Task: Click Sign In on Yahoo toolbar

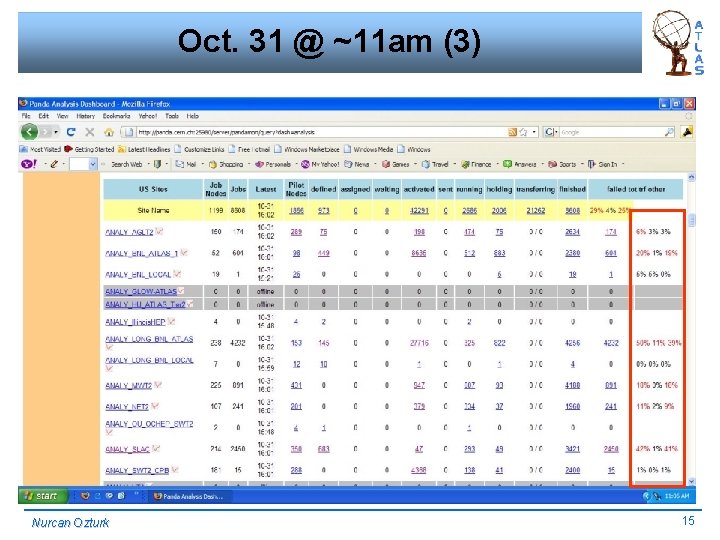Action: pos(603,164)
